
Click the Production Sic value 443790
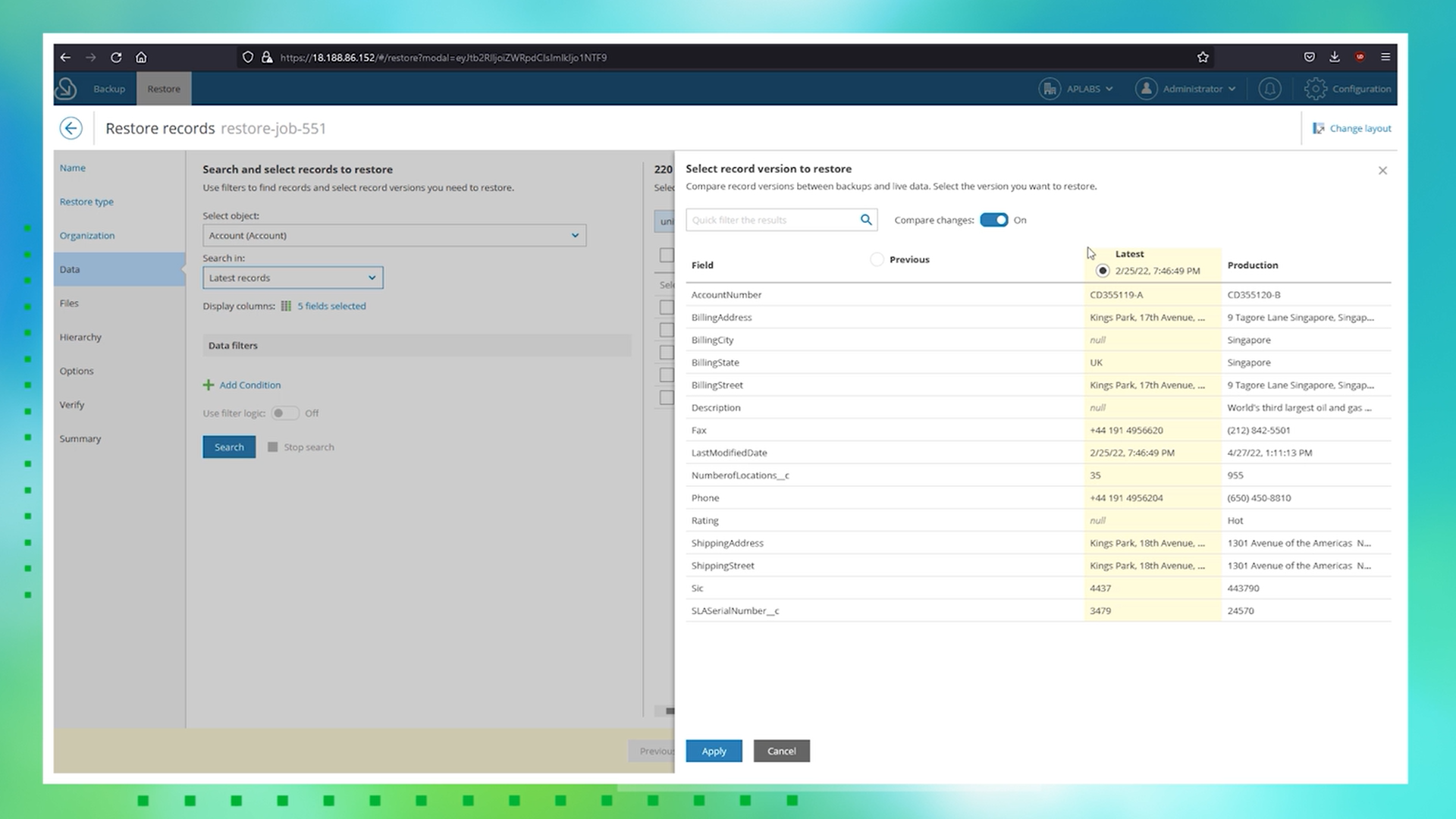(x=1243, y=588)
